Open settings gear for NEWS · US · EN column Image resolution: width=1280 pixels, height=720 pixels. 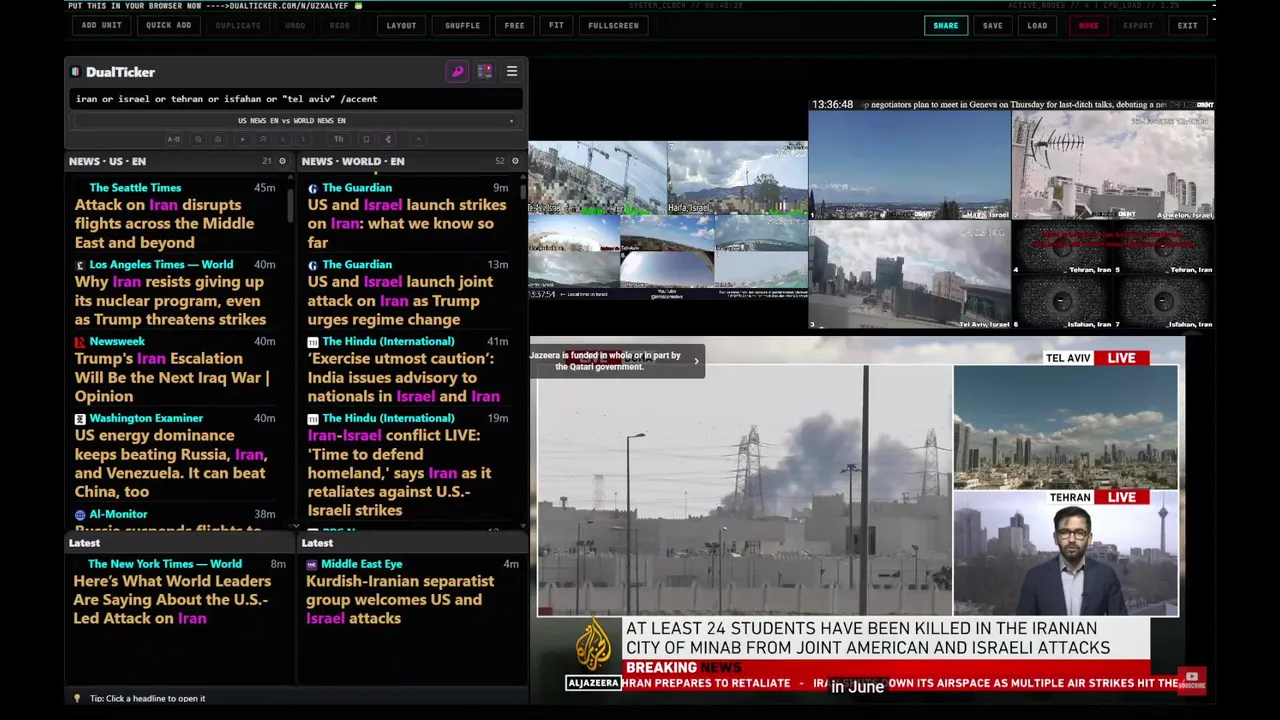tap(282, 161)
